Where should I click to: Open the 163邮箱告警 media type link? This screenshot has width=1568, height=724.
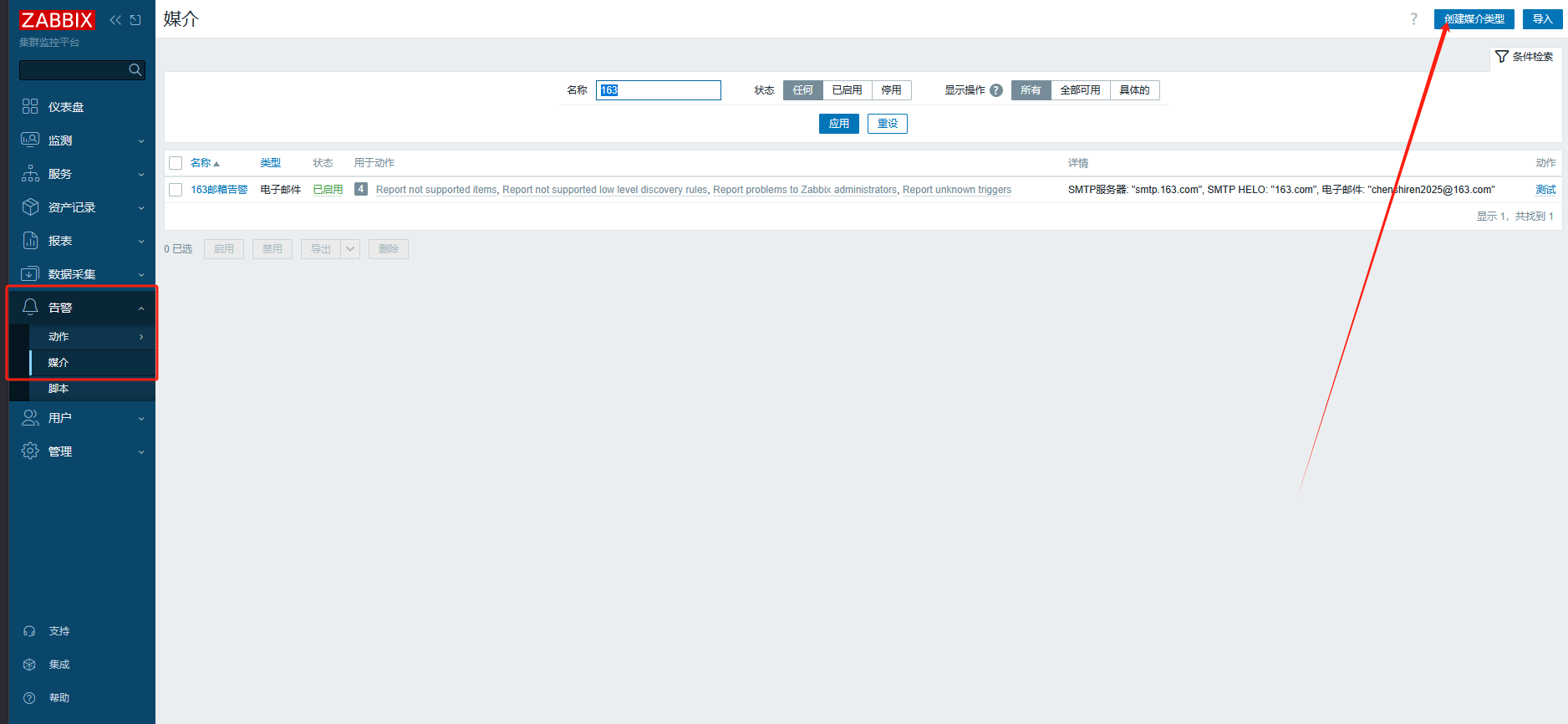[x=219, y=190]
